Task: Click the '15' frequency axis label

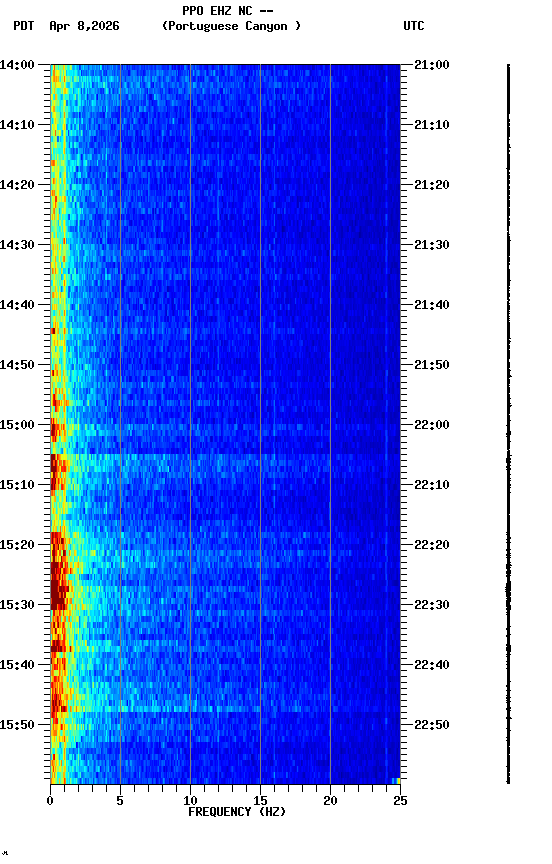Action: point(260,801)
